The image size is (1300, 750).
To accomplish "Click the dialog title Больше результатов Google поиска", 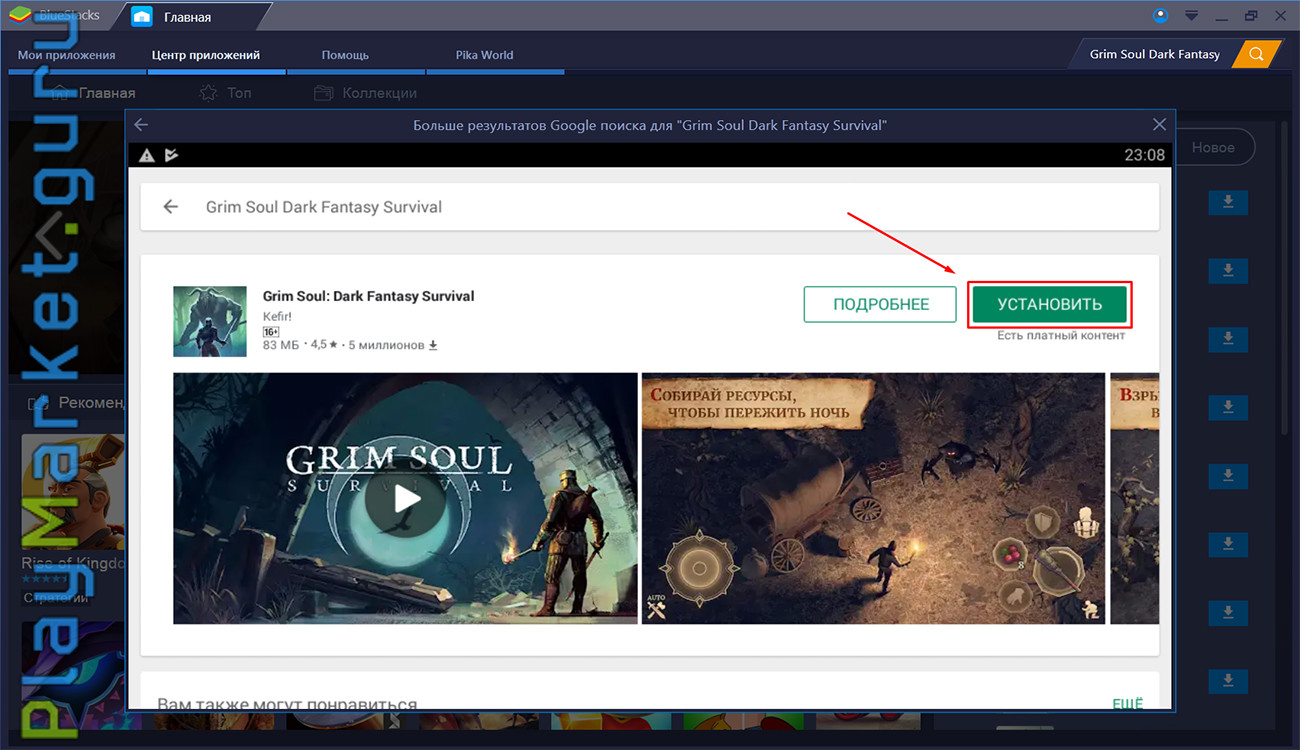I will pos(650,125).
